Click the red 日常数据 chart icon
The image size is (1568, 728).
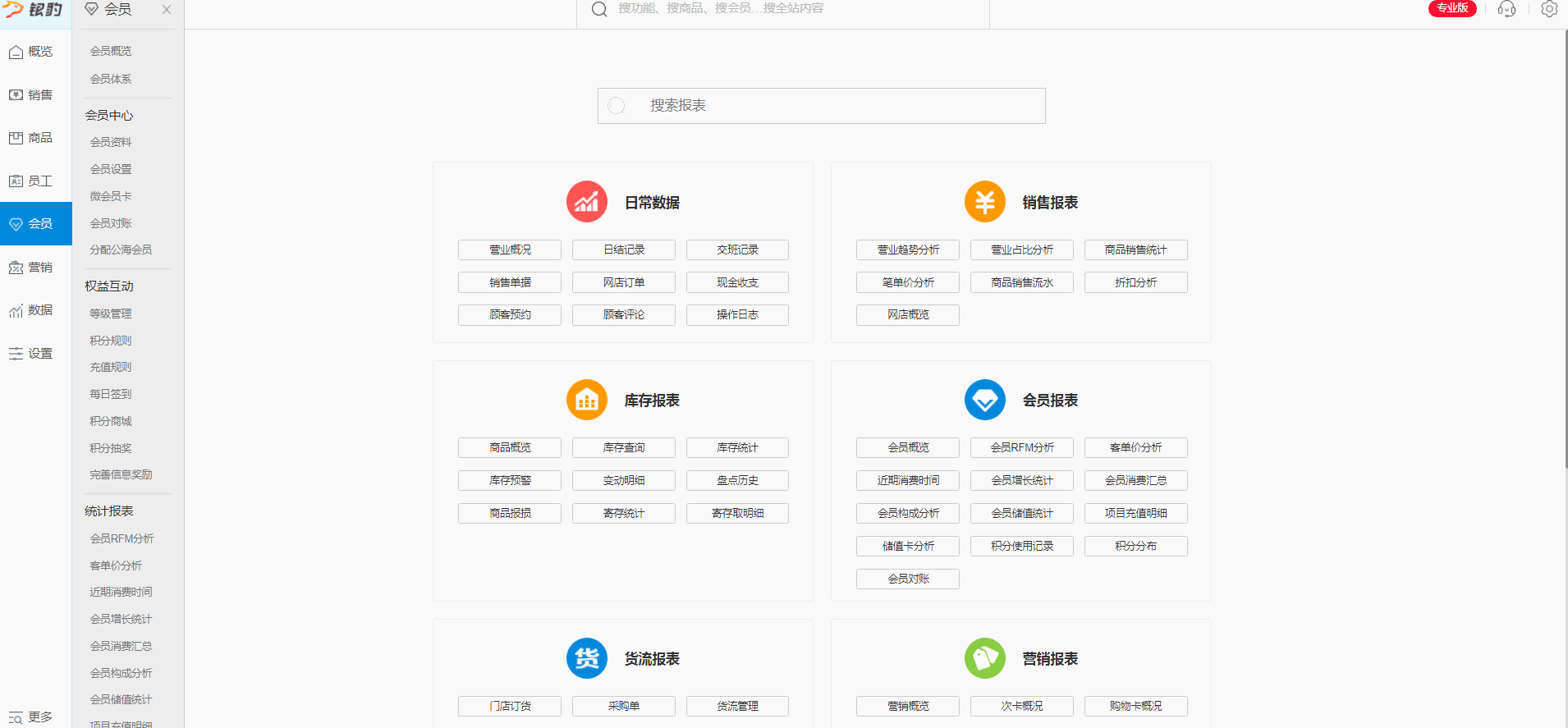[586, 202]
